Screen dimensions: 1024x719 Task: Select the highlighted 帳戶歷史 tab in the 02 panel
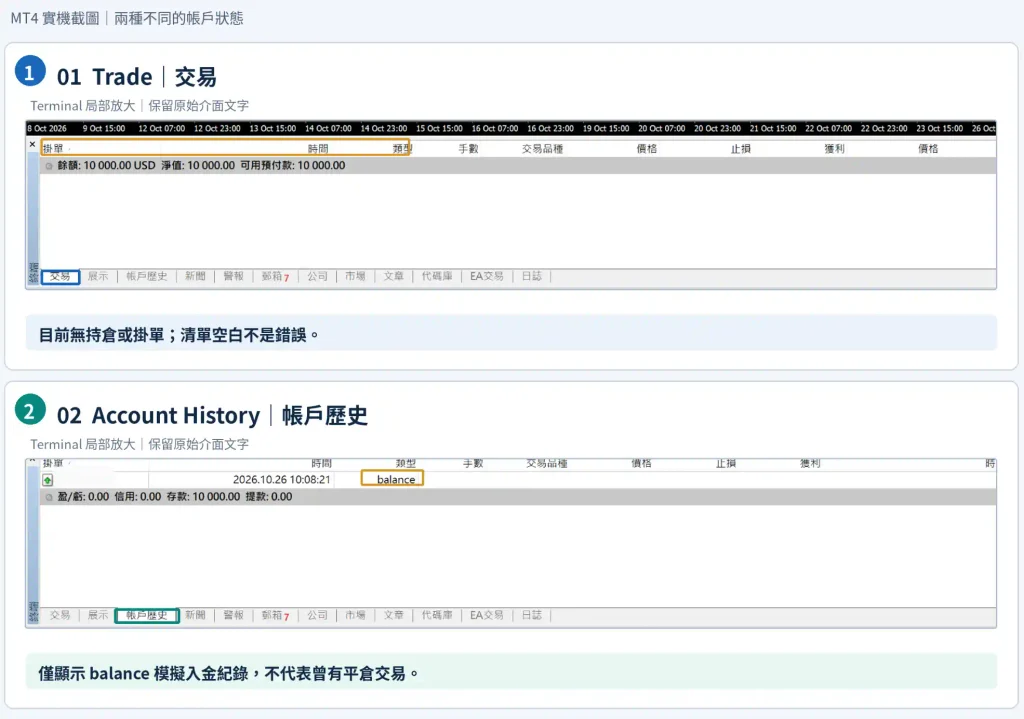coord(147,615)
